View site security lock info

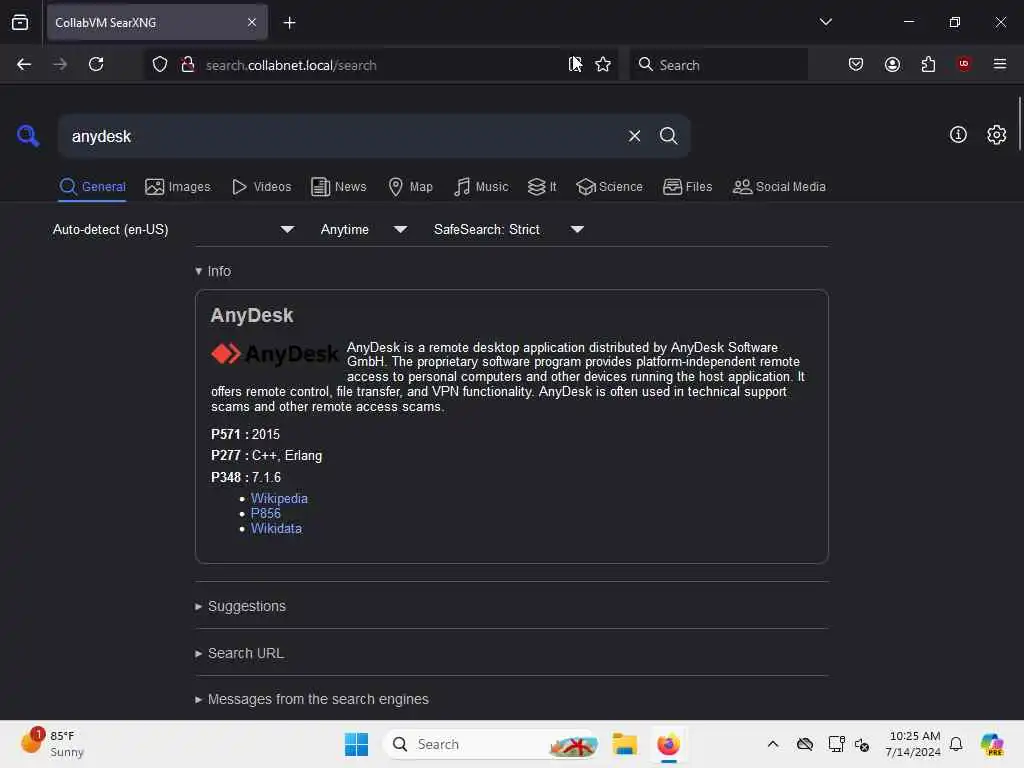(188, 64)
